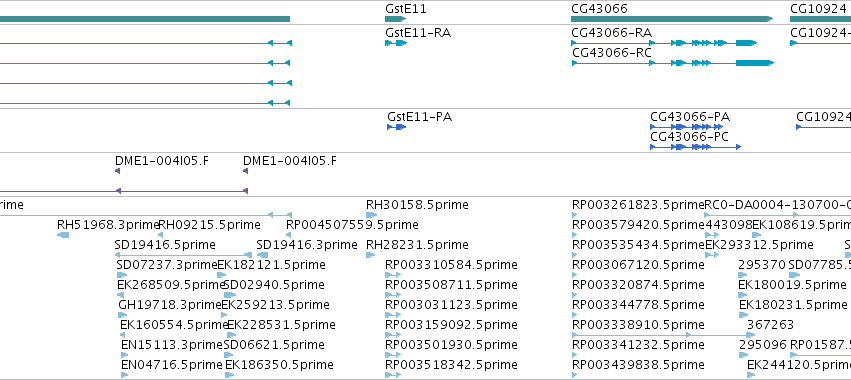The image size is (851, 380).
Task: Click the GstE11-PA protein glyph
Action: coord(396,127)
